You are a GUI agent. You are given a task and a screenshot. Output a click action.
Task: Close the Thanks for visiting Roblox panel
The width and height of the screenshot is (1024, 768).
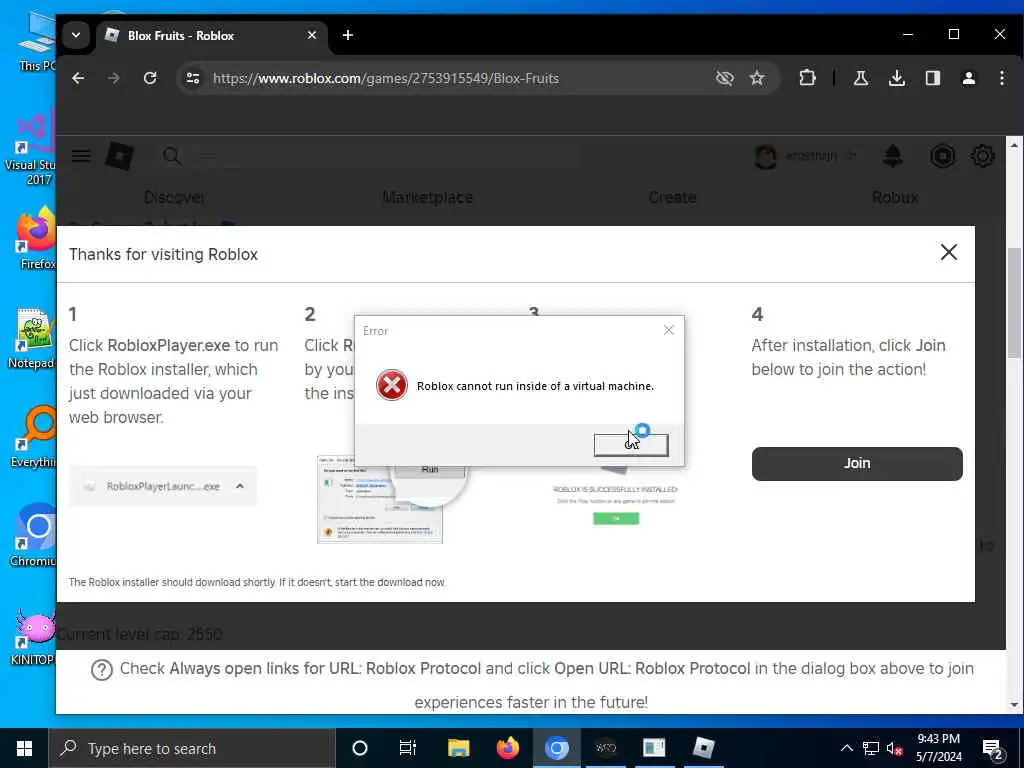click(948, 253)
